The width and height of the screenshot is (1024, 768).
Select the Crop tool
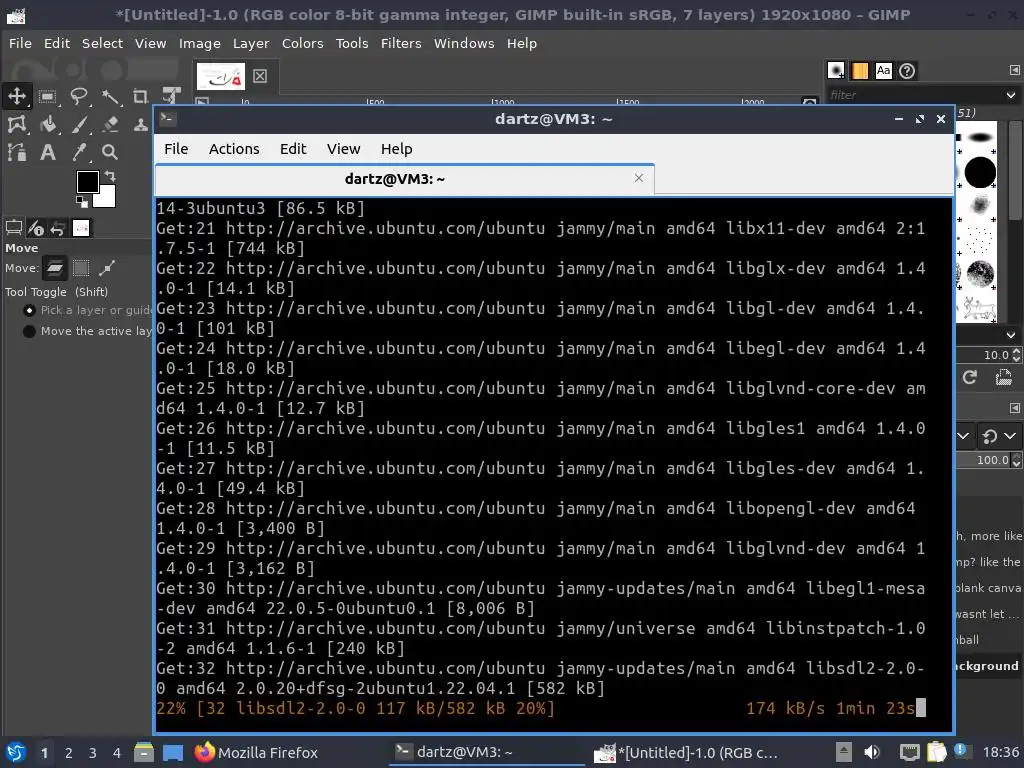tap(140, 97)
